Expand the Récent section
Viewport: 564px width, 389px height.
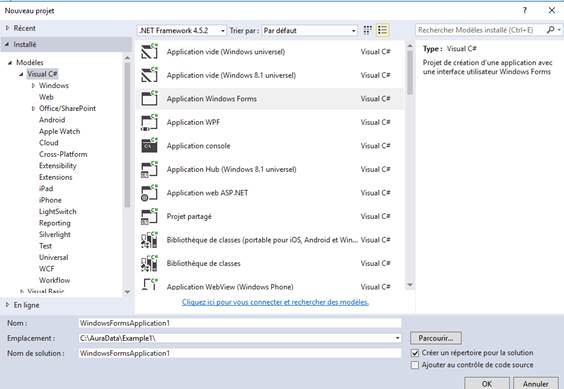click(7, 28)
